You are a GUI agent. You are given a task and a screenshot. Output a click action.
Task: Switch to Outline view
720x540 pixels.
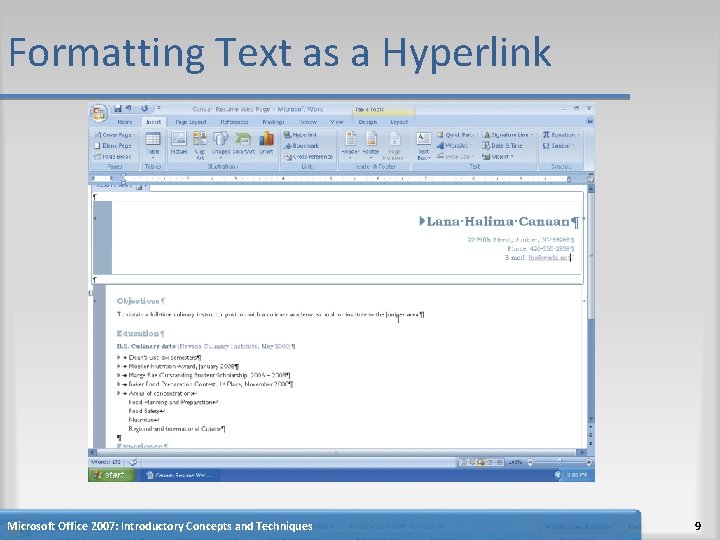click(490, 462)
